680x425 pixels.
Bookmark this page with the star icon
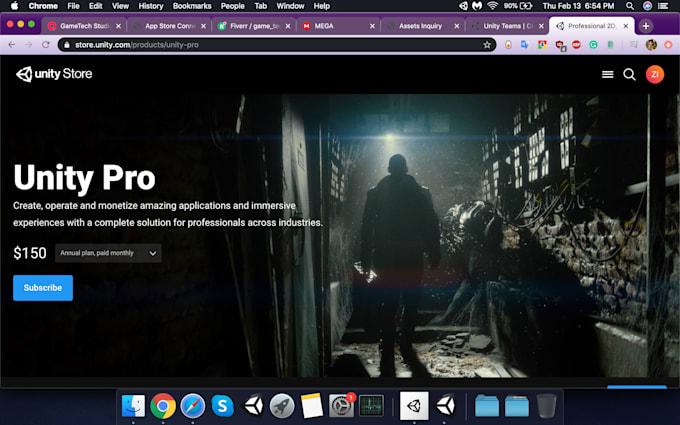click(487, 45)
